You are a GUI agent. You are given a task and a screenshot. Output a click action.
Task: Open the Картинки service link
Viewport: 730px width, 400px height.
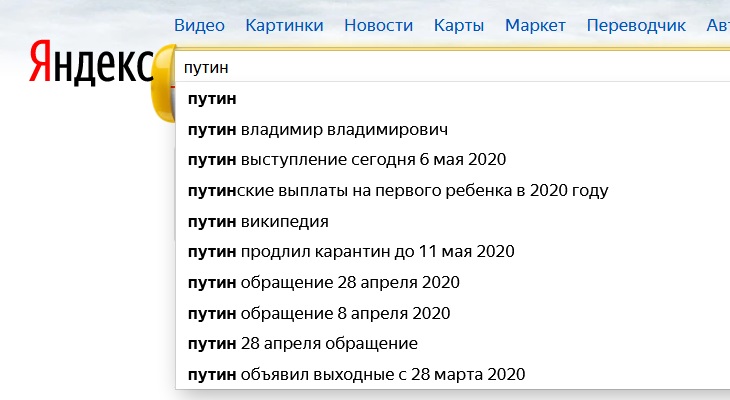pyautogui.click(x=284, y=25)
